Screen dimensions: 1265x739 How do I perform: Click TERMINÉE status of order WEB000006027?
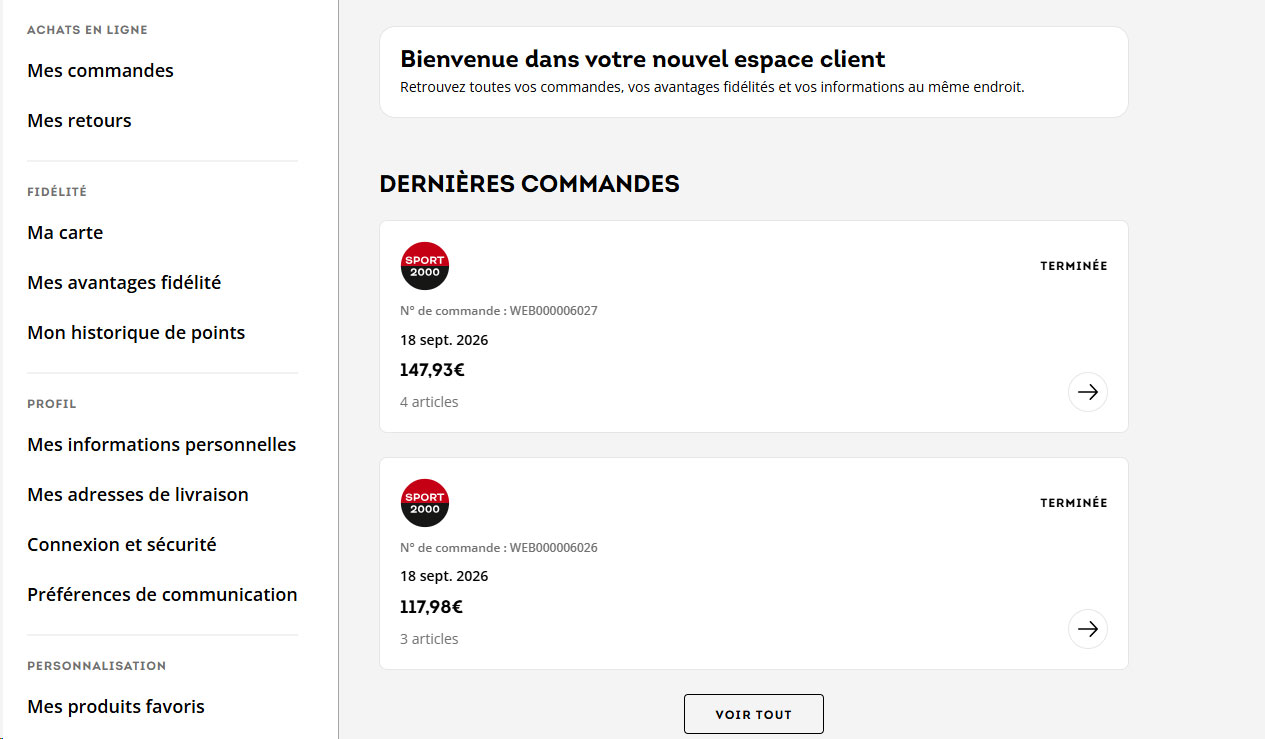pyautogui.click(x=1074, y=266)
